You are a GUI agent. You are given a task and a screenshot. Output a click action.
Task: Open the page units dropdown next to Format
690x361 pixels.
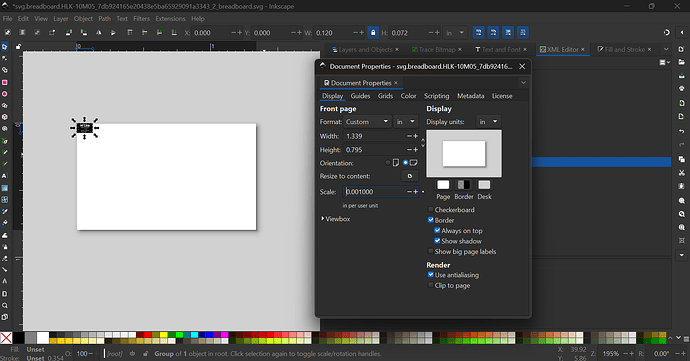(406, 122)
